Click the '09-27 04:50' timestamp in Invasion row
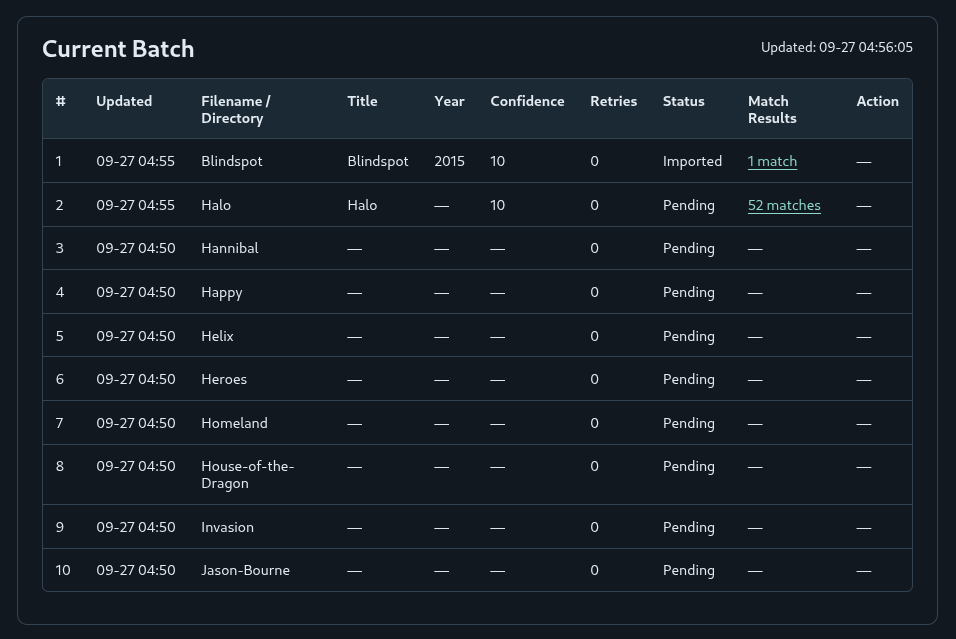The image size is (956, 639). pyautogui.click(x=135, y=527)
